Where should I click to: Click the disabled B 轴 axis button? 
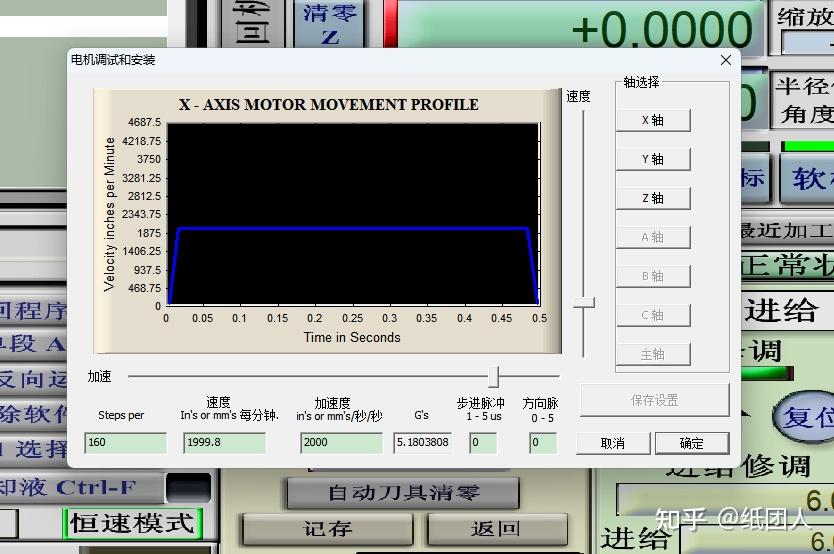(x=653, y=276)
